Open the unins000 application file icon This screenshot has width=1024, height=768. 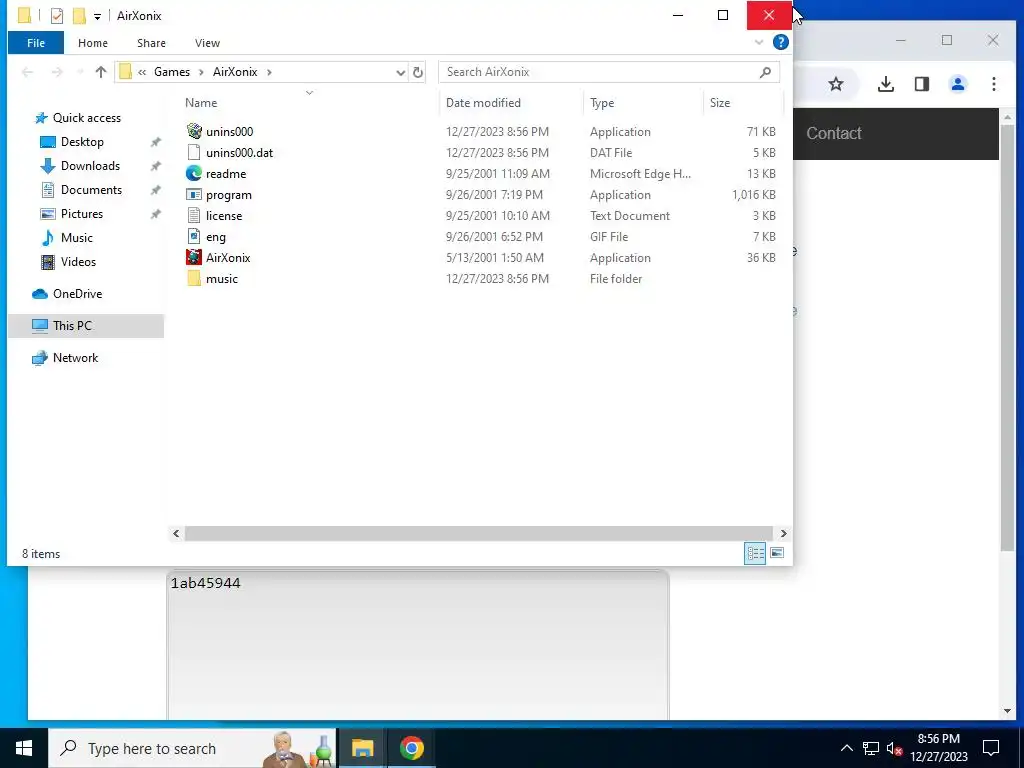pyautogui.click(x=194, y=131)
